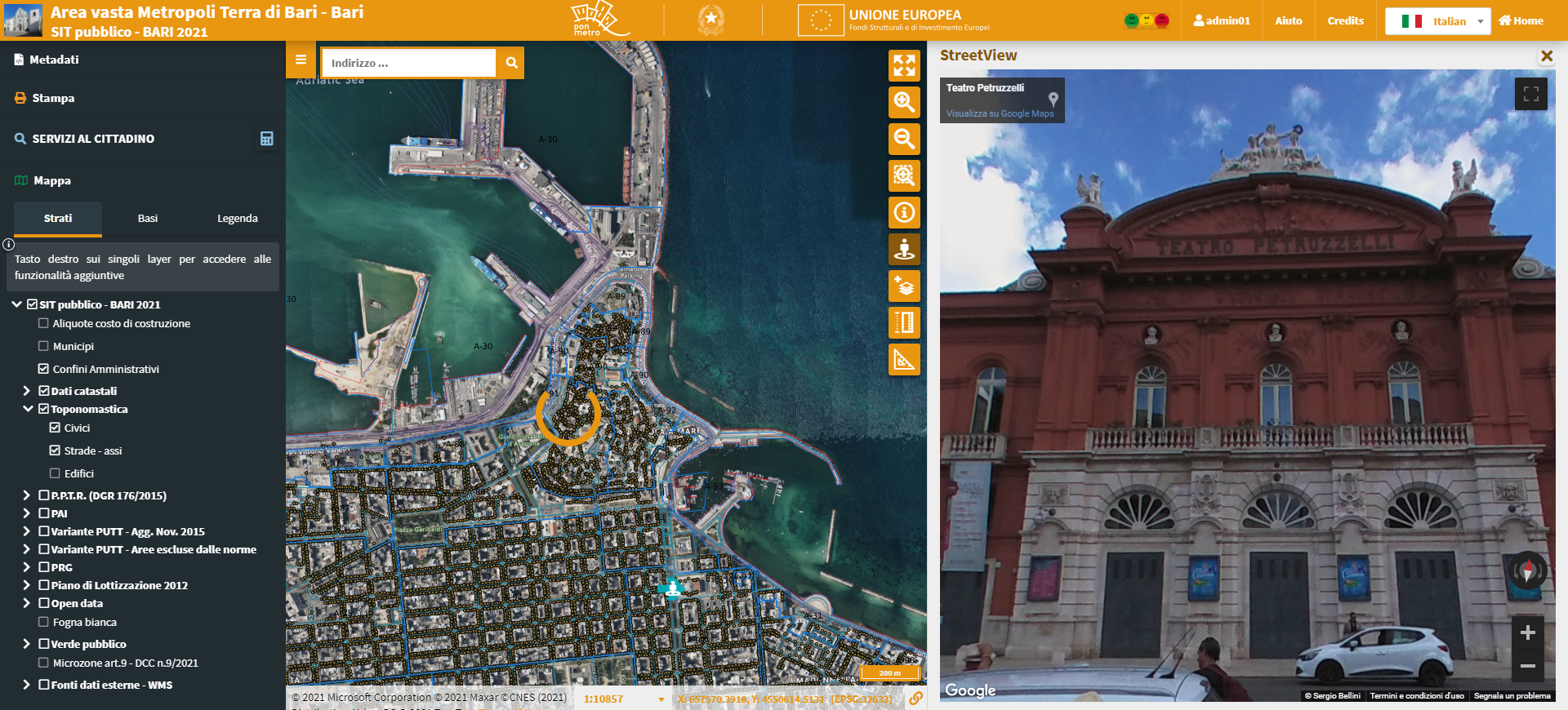Open the Italian language dropdown

tap(1437, 21)
